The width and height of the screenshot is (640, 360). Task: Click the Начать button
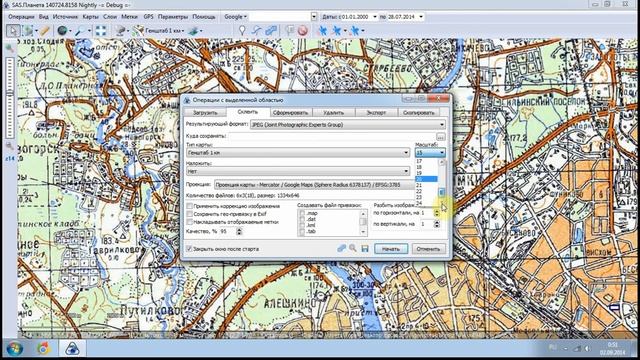[x=391, y=249]
